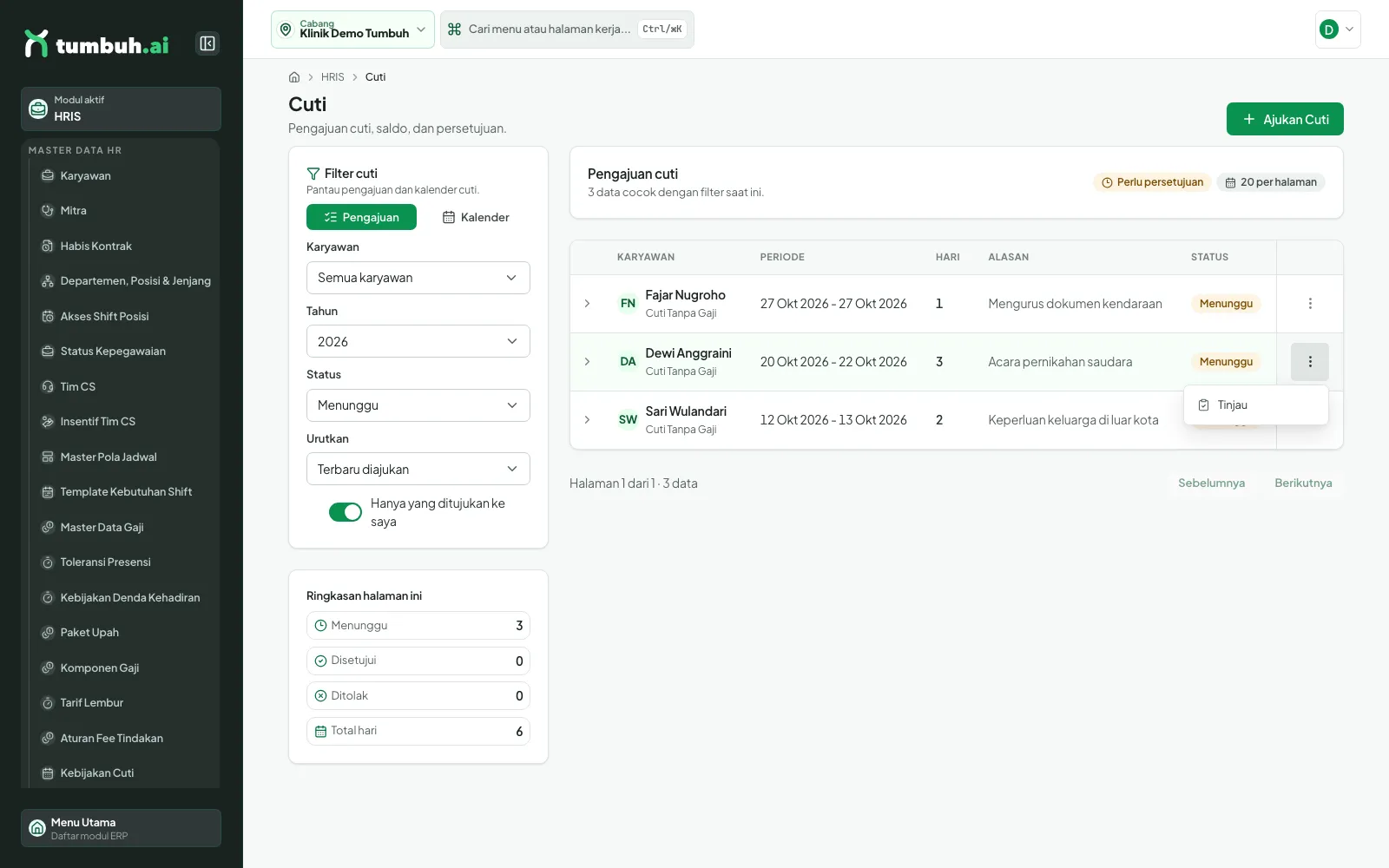This screenshot has width=1389, height=868.
Task: Click the 'Perlu persetujuan' badge
Action: pyautogui.click(x=1152, y=182)
